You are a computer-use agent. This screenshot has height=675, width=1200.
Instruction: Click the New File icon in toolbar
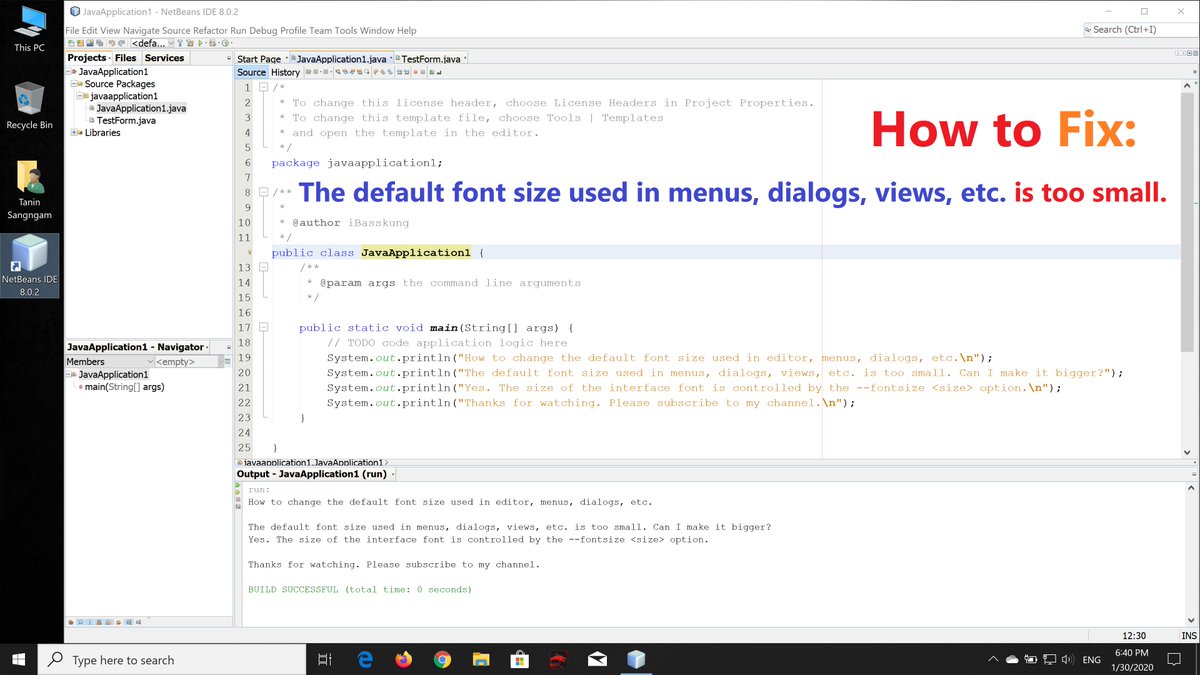point(71,43)
